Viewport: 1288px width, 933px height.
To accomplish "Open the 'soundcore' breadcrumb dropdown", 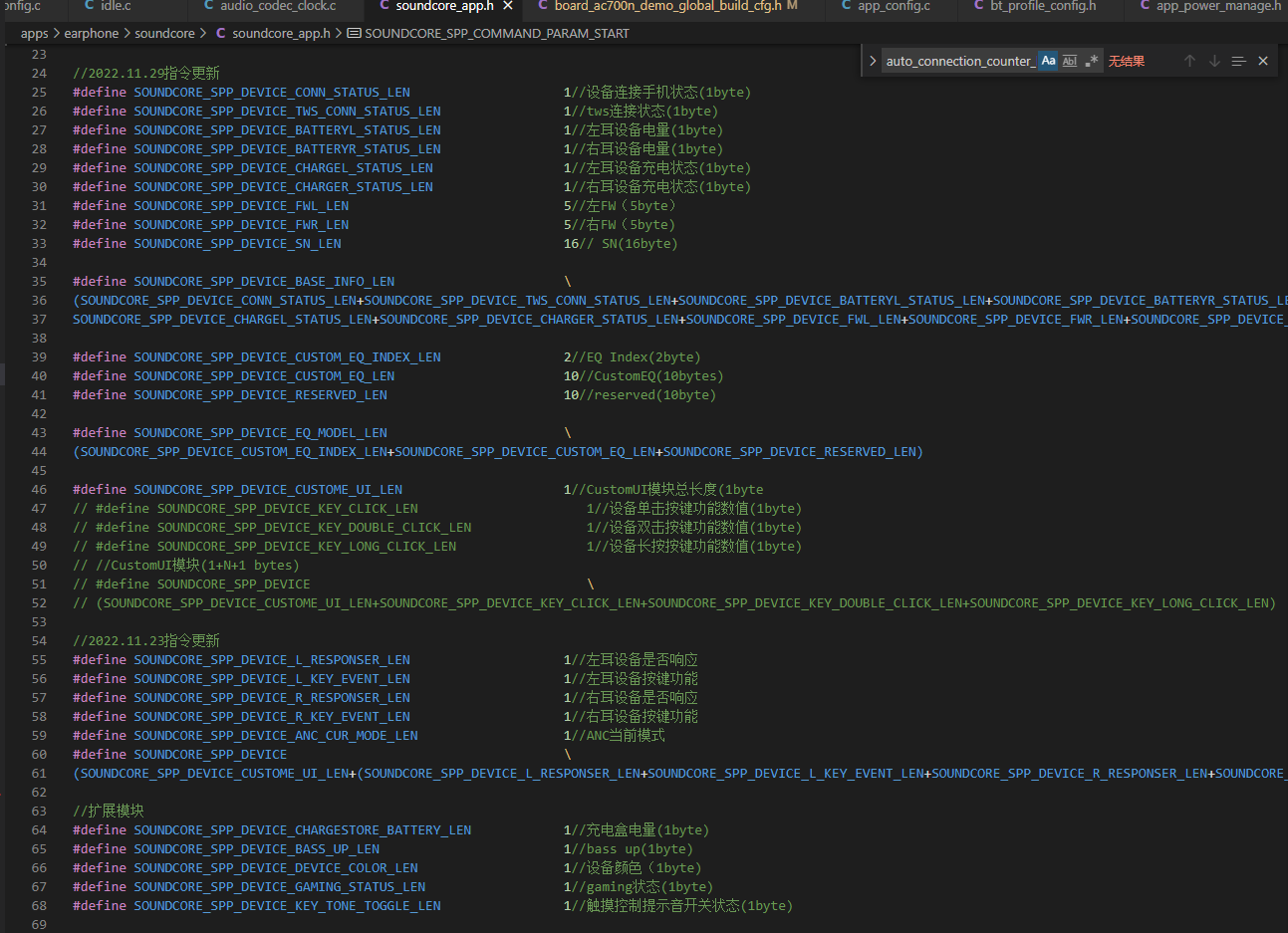I will click(165, 34).
